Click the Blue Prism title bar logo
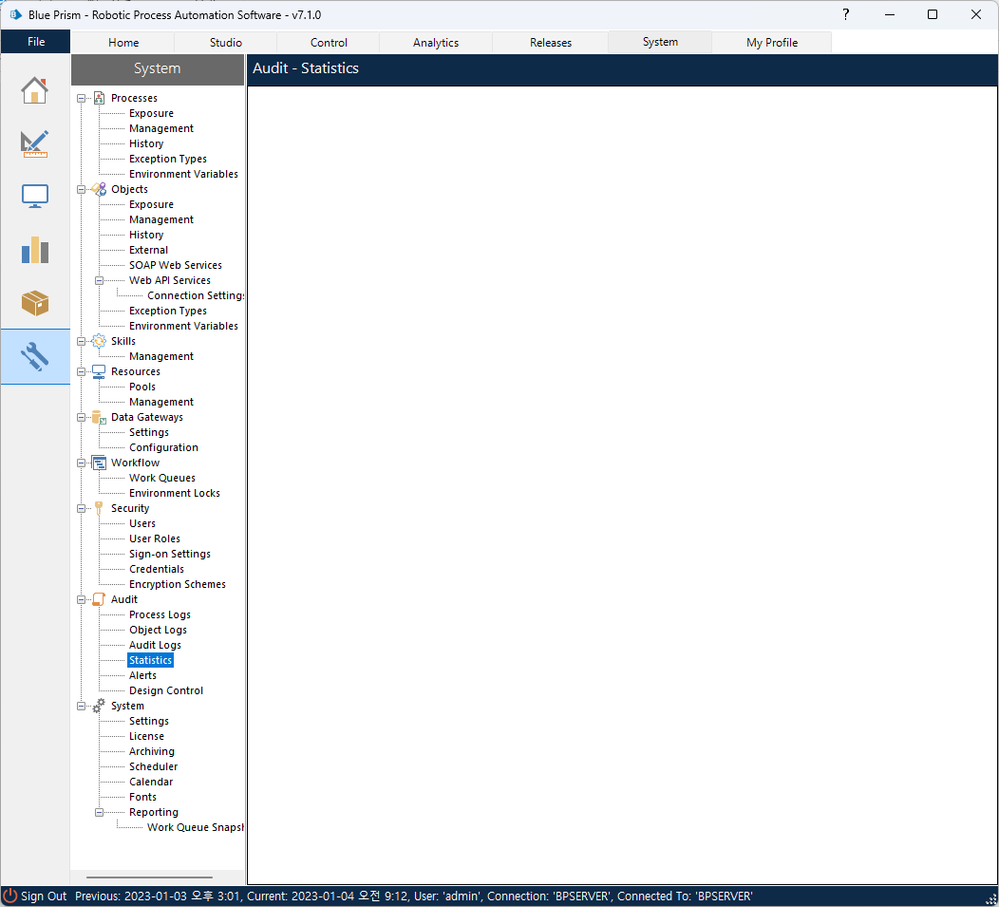This screenshot has height=907, width=999. tap(15, 15)
